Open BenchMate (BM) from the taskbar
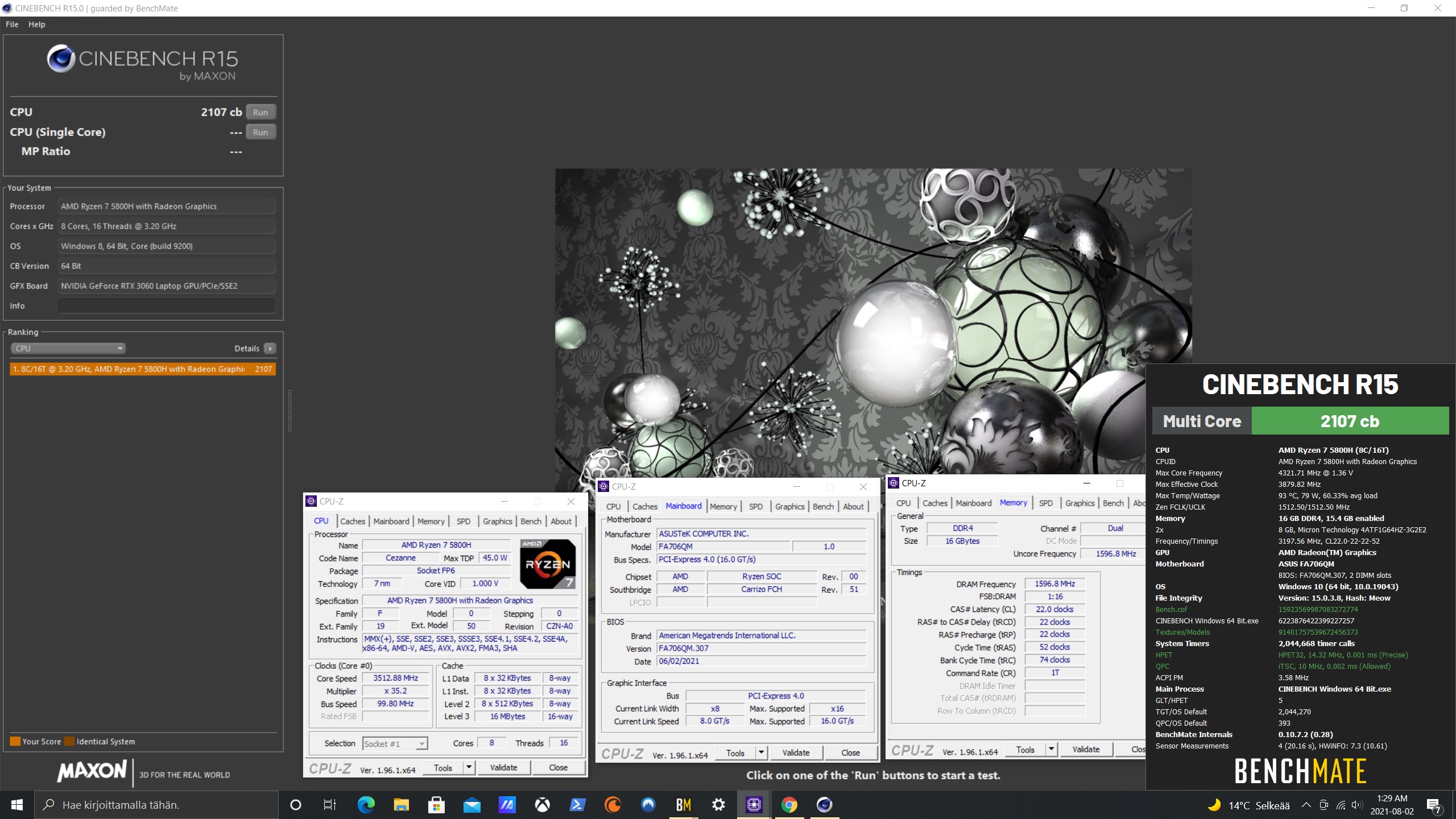Image resolution: width=1456 pixels, height=819 pixels. (x=683, y=805)
